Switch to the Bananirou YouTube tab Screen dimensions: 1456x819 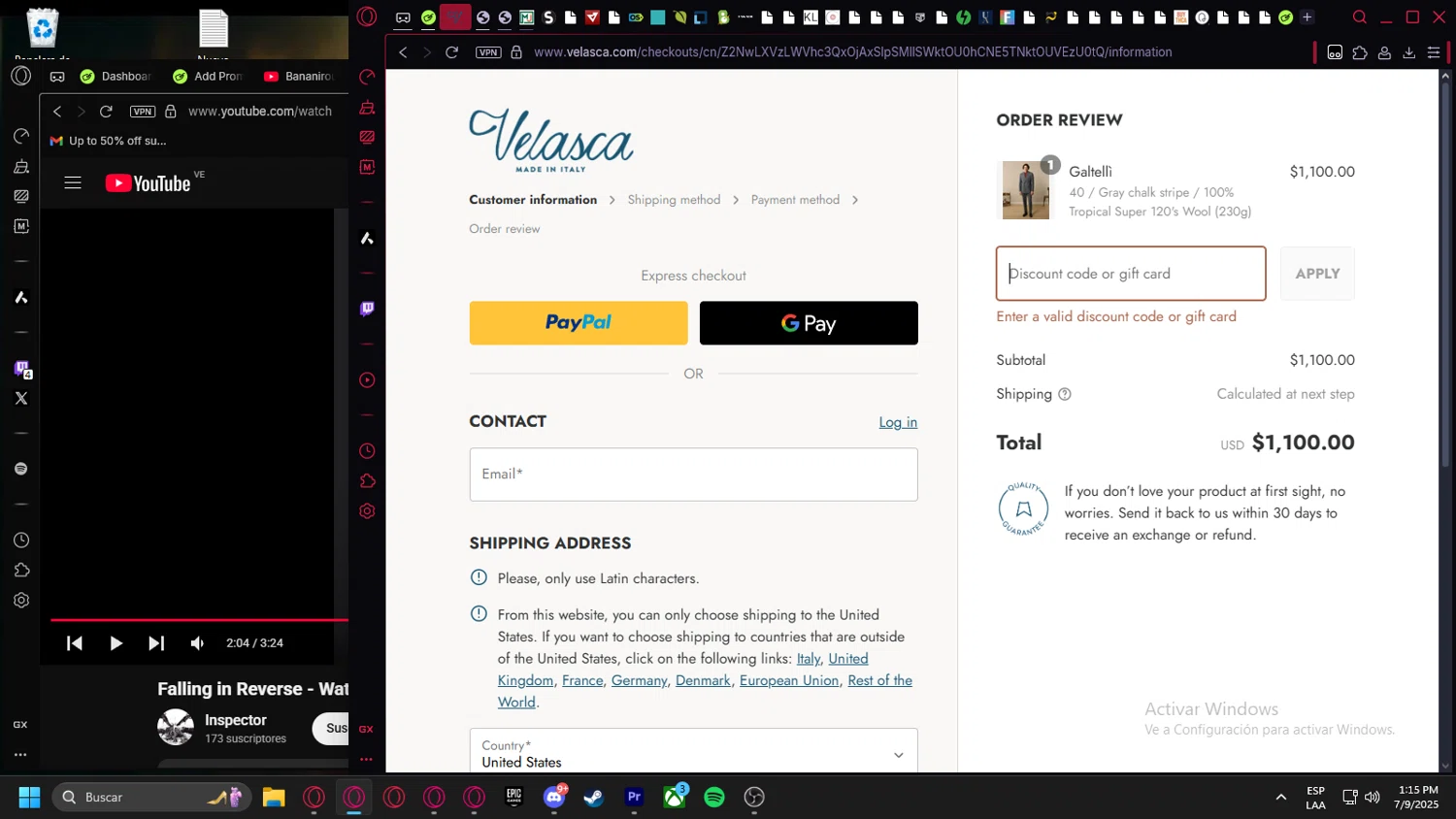299,77
